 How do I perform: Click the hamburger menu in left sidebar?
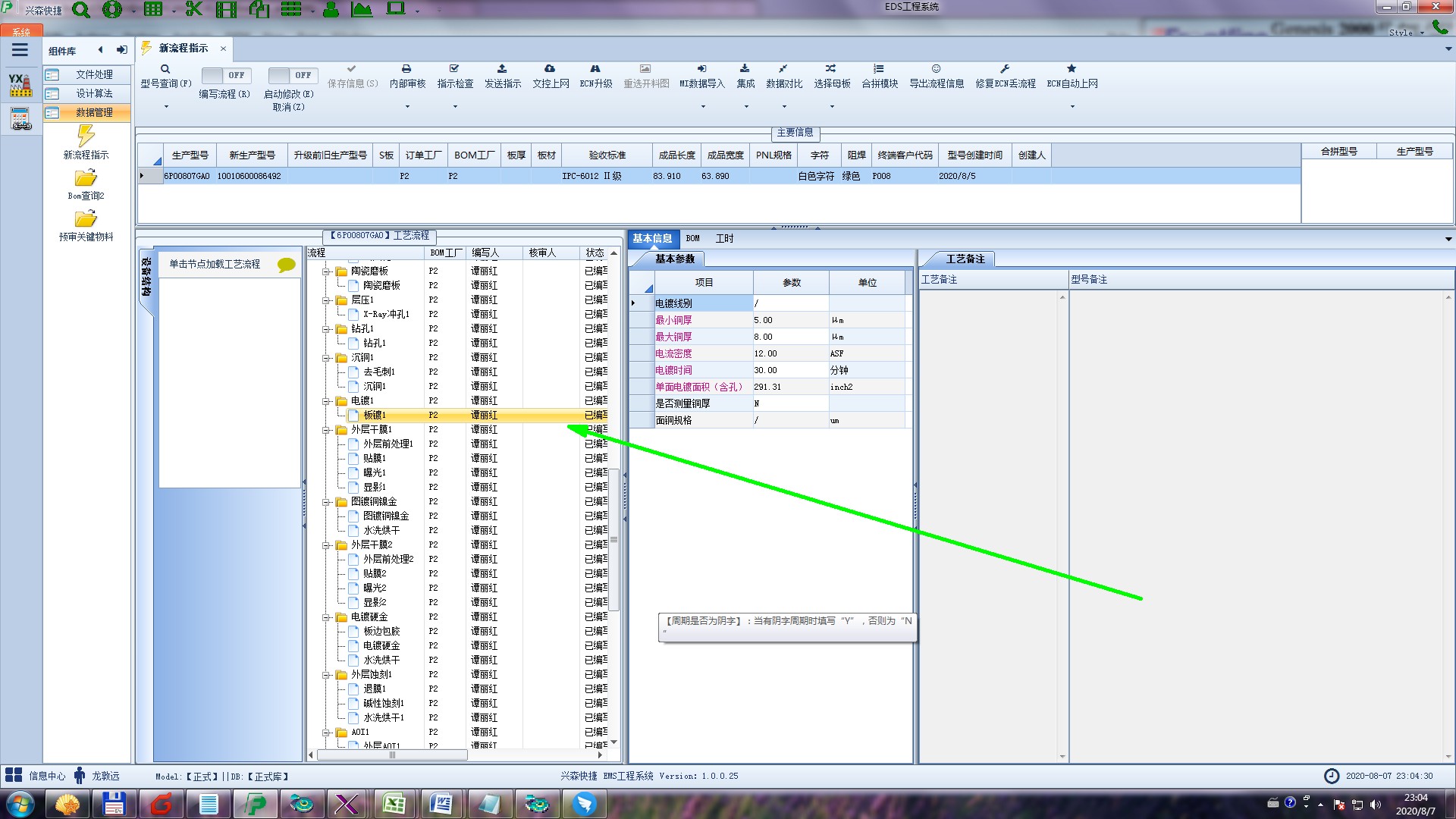[x=20, y=50]
